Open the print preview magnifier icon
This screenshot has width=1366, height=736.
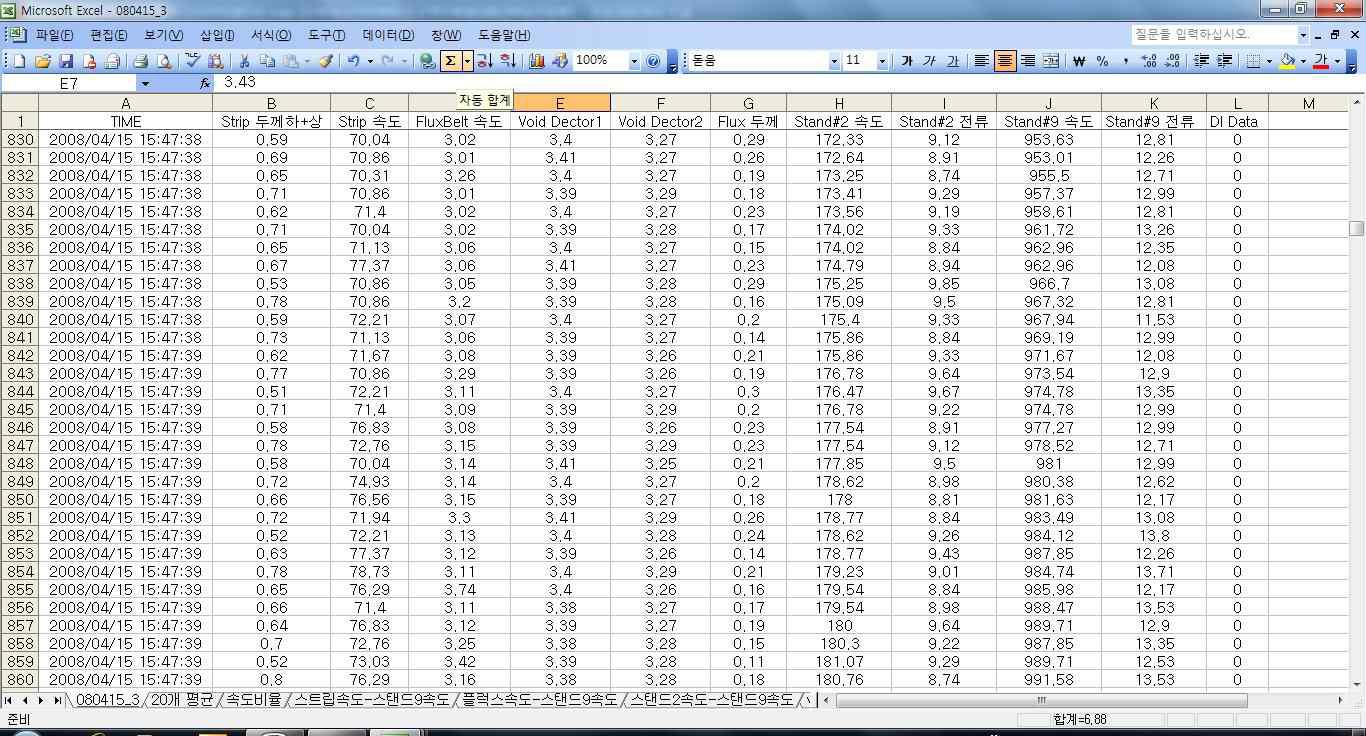(x=164, y=61)
